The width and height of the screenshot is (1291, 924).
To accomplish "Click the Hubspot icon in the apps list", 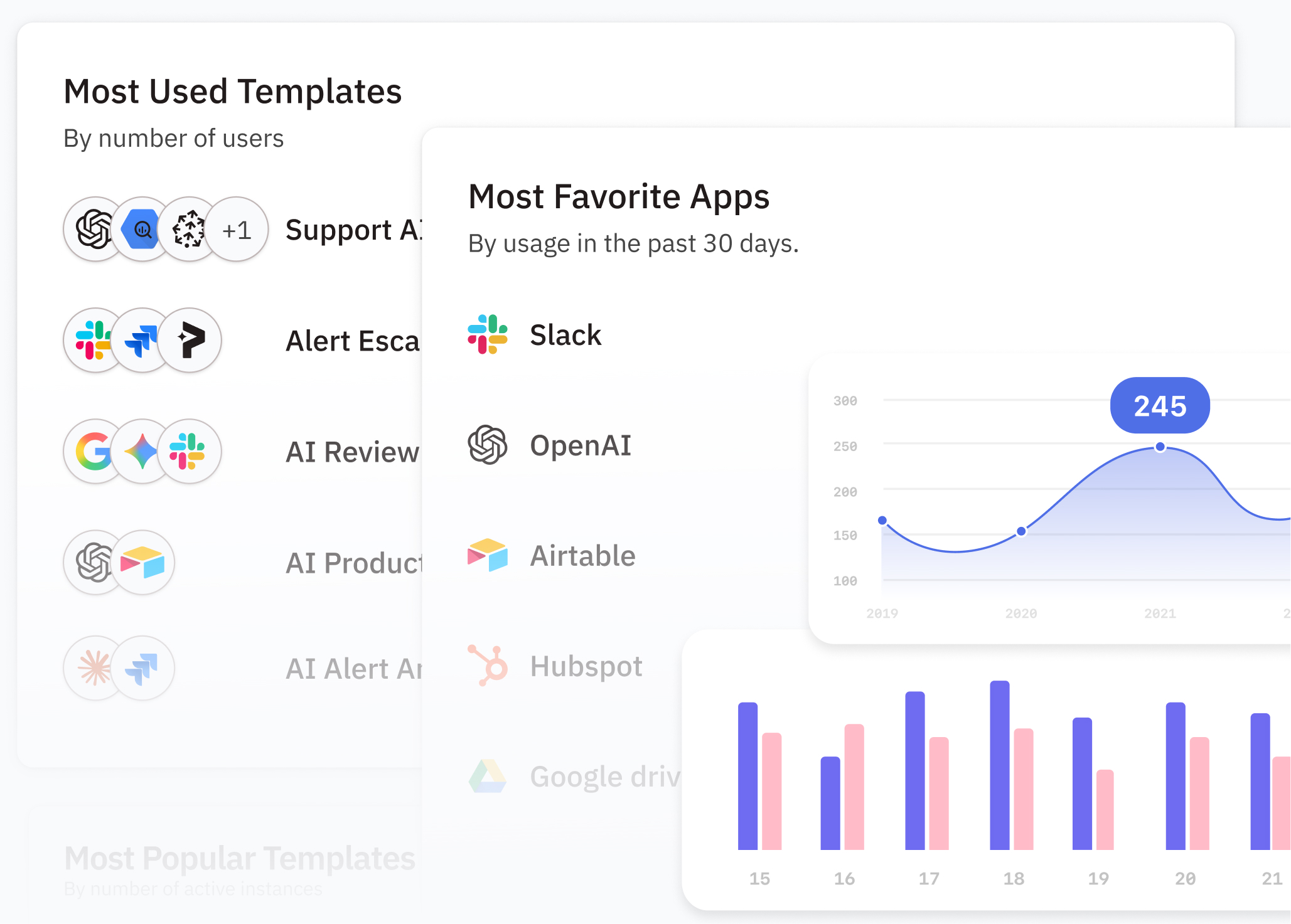I will [x=487, y=666].
